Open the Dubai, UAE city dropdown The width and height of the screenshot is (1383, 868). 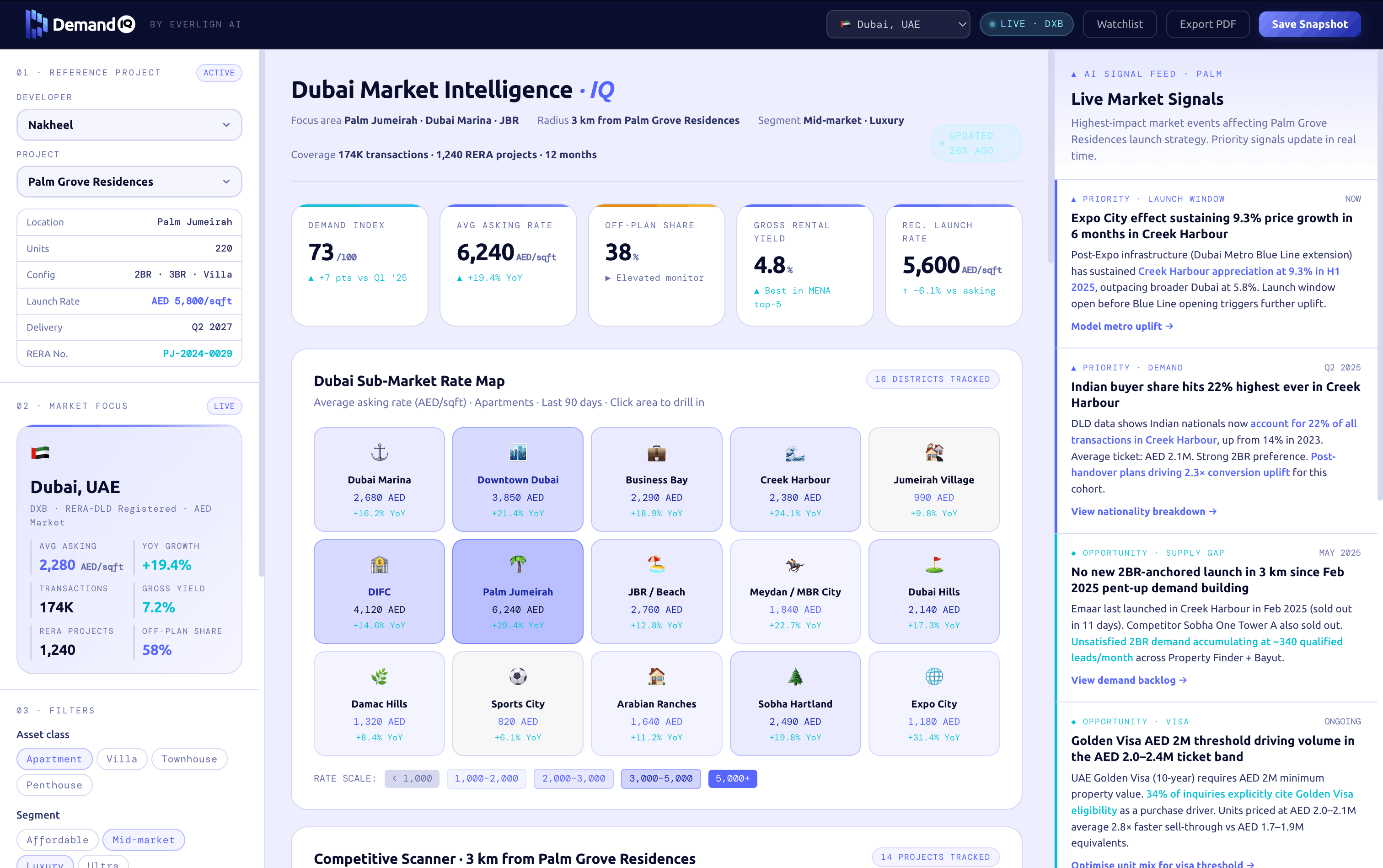pyautogui.click(x=898, y=24)
